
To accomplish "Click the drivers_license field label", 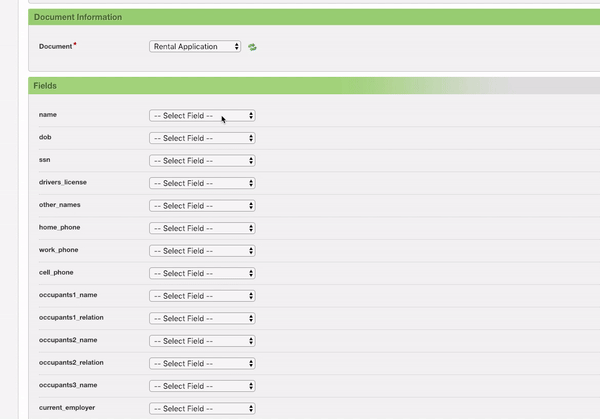I will [63, 182].
